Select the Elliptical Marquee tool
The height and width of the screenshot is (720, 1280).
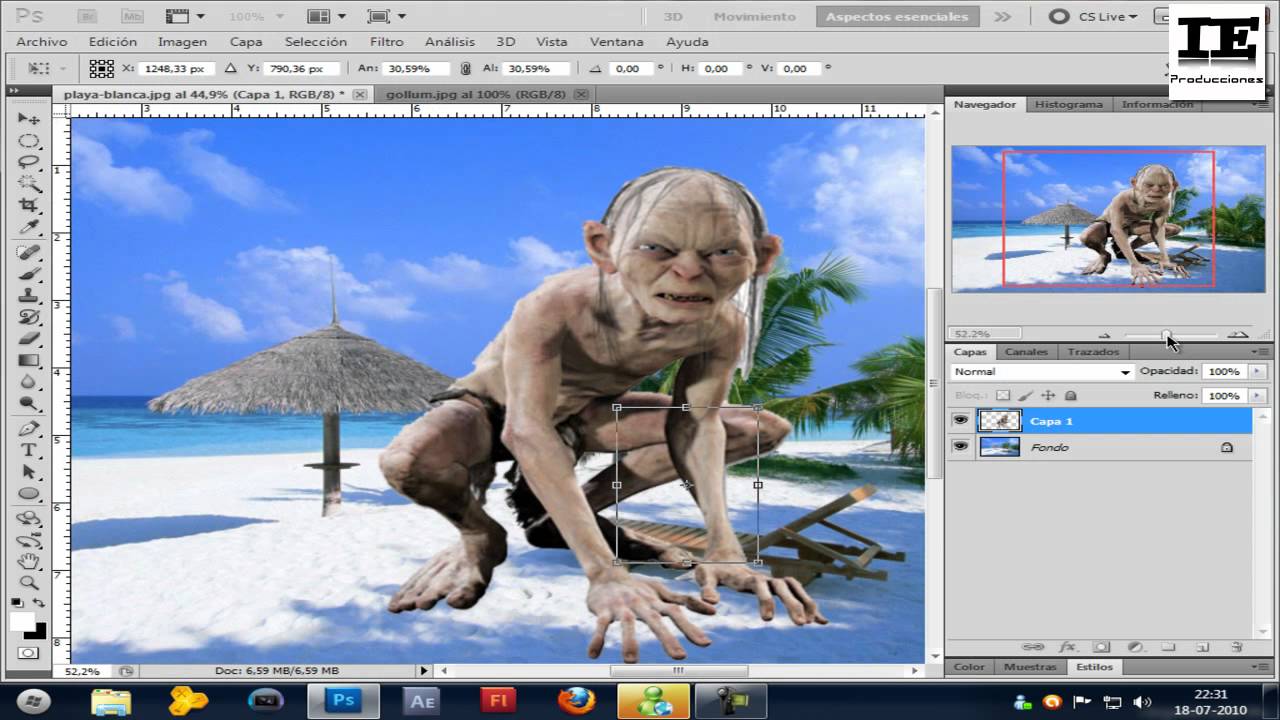pos(29,141)
